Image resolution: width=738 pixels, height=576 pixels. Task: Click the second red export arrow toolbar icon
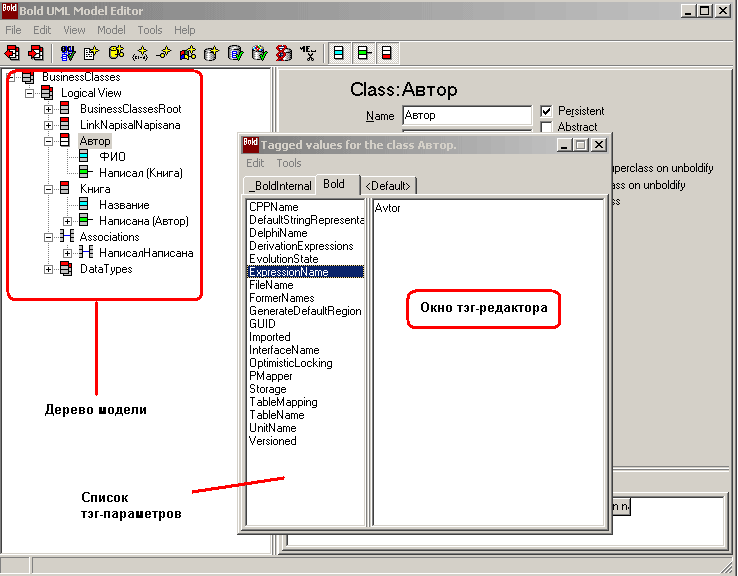(36, 53)
